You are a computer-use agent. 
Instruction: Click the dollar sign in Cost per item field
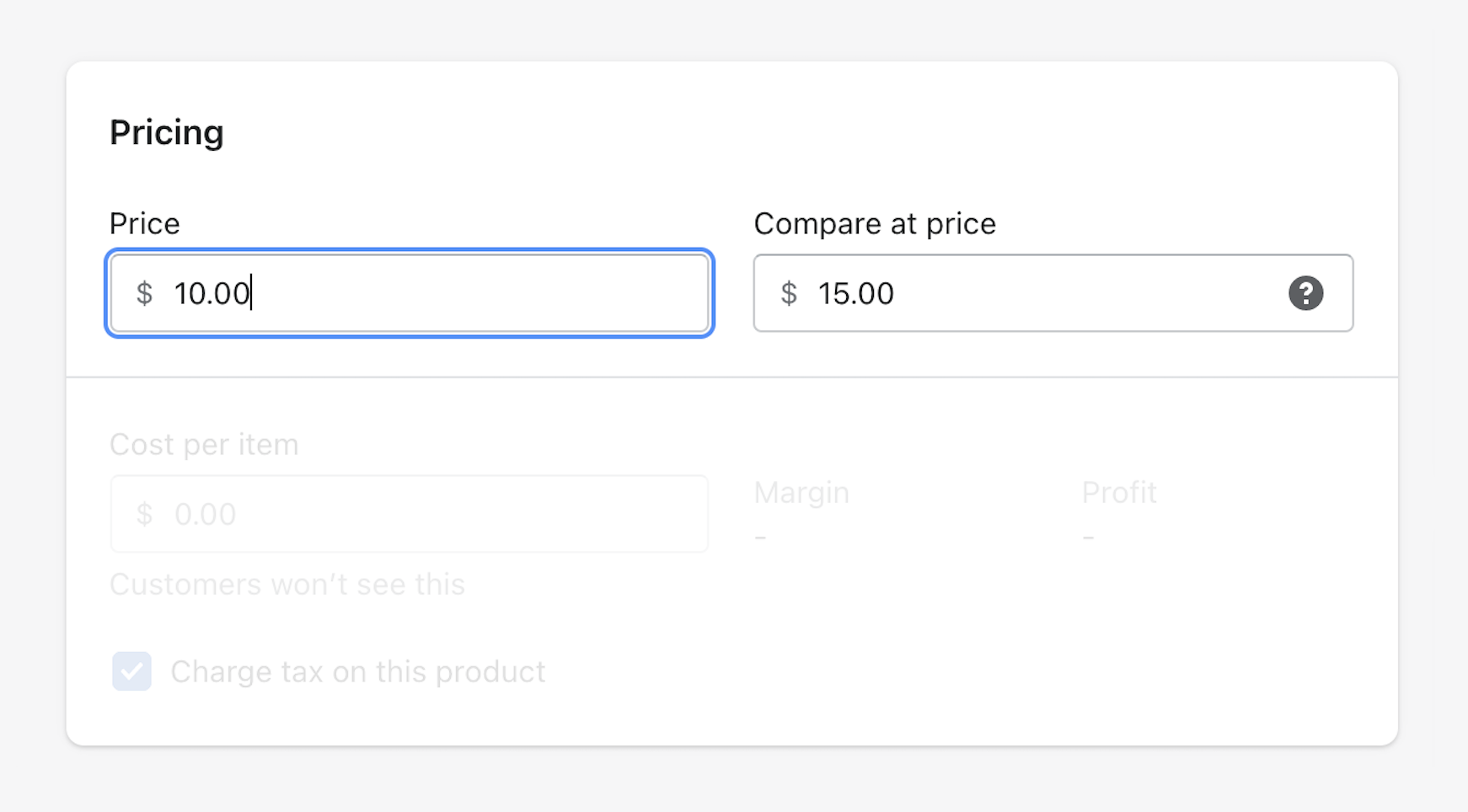(x=144, y=514)
